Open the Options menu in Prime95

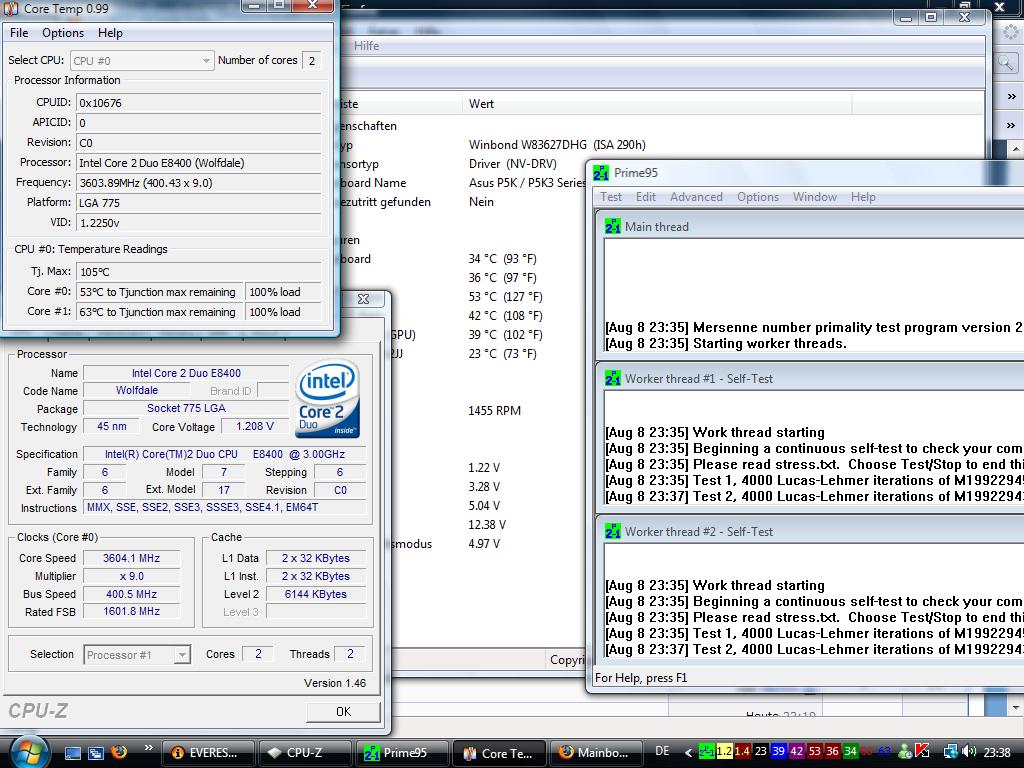[758, 197]
